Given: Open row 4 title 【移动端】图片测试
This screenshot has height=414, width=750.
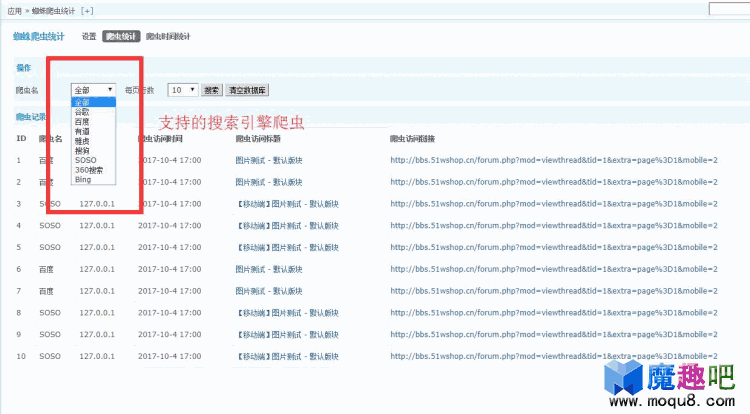Looking at the screenshot, I should [x=287, y=226].
